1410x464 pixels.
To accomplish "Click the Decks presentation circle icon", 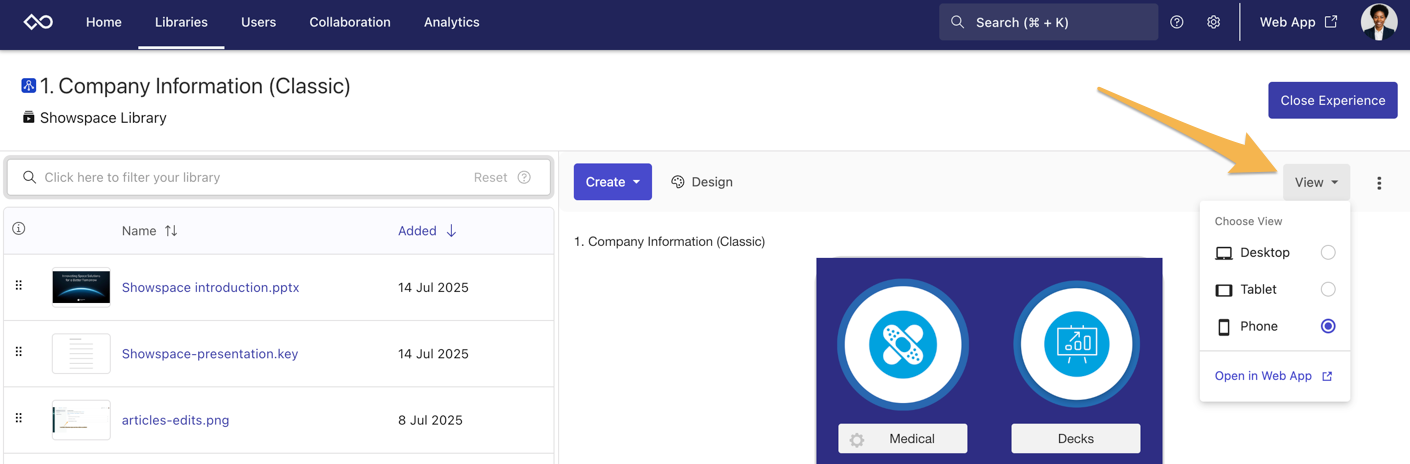I will (1076, 345).
